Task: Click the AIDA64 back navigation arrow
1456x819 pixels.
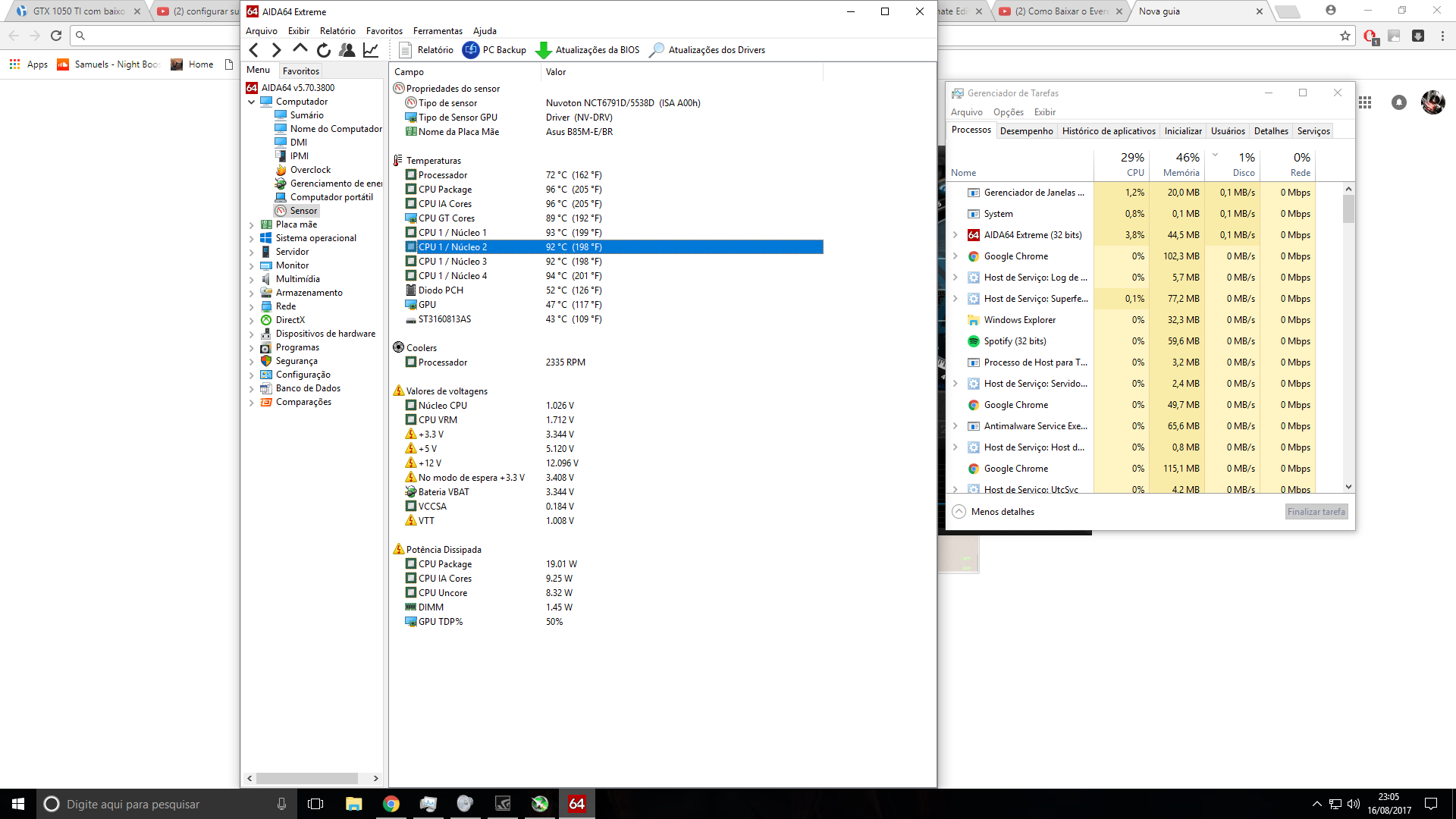Action: pyautogui.click(x=254, y=50)
